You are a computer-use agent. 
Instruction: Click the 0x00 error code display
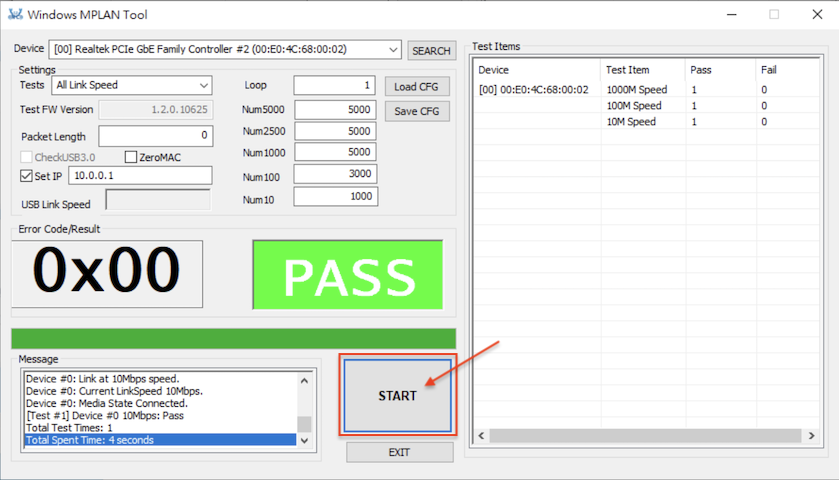[x=107, y=273]
